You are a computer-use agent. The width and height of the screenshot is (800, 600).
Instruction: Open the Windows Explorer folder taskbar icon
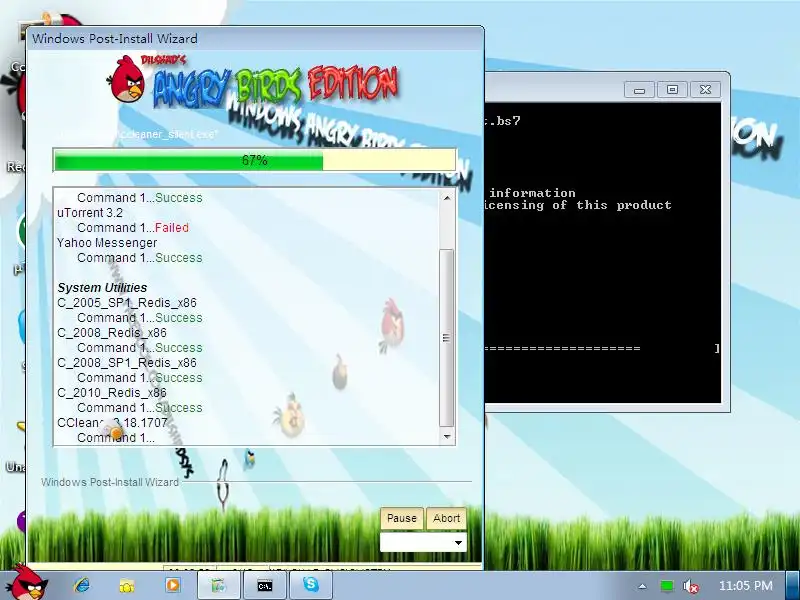click(127, 585)
